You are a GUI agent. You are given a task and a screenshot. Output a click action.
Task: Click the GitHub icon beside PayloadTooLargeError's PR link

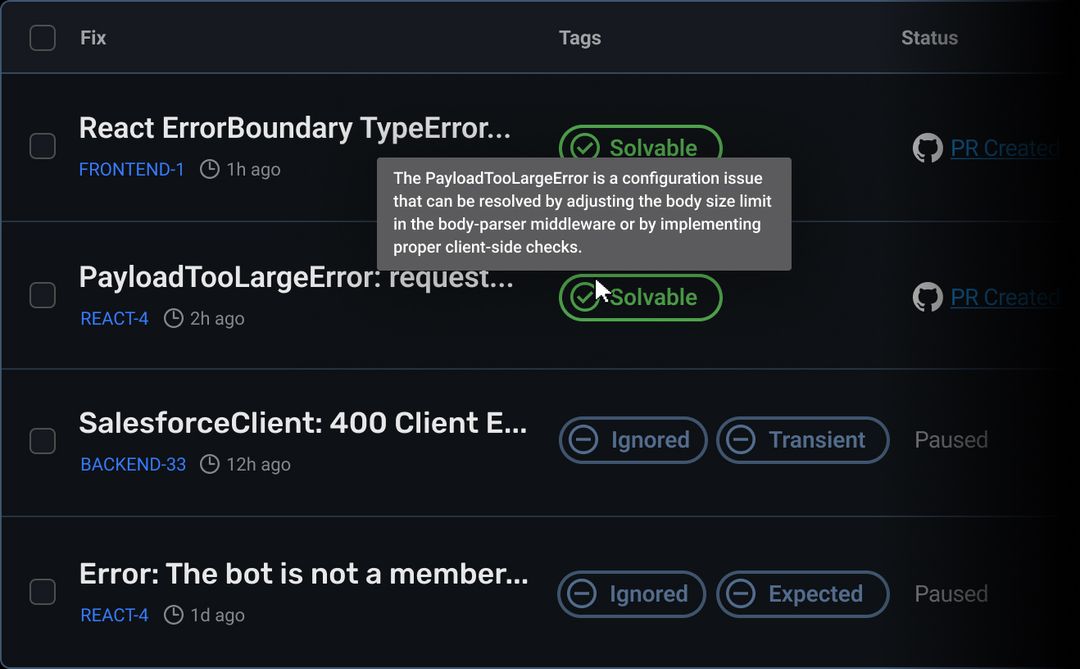(928, 297)
